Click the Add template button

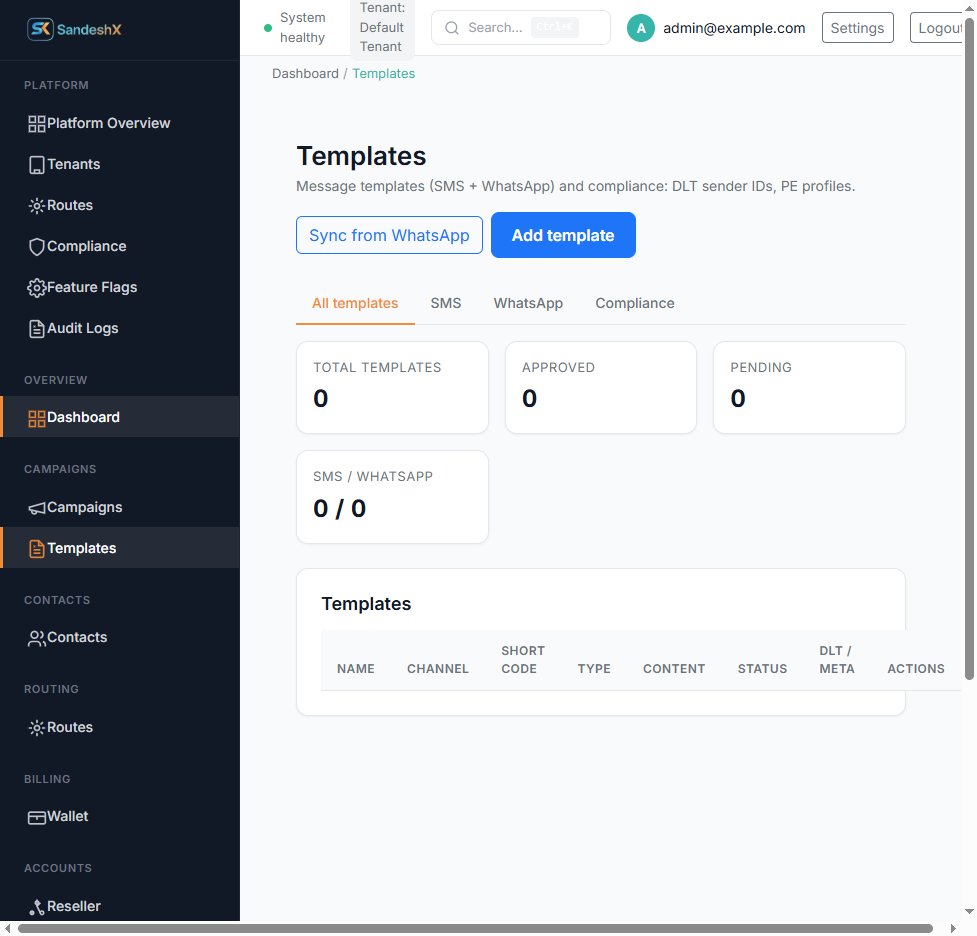(563, 236)
